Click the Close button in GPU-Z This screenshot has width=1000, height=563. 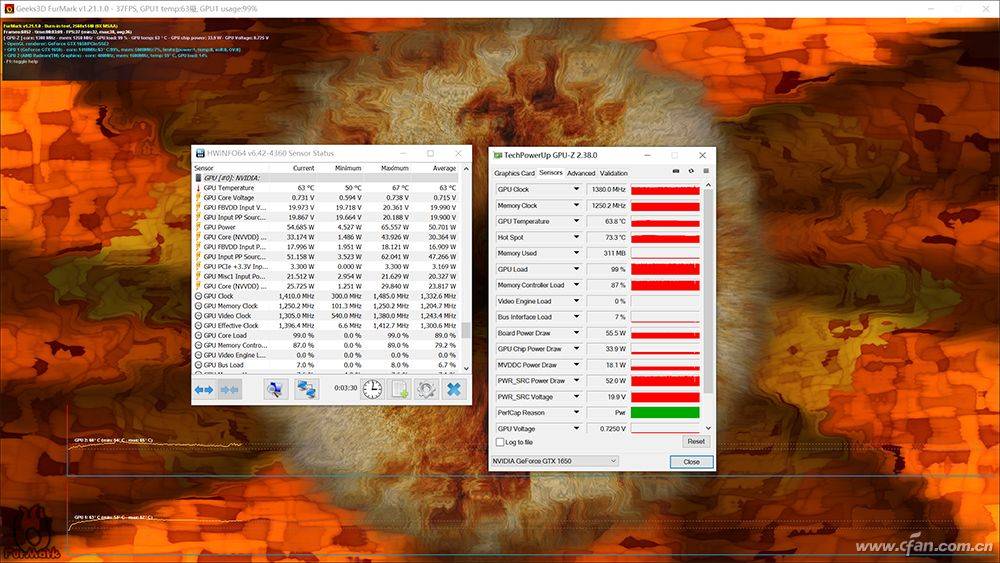[x=691, y=462]
